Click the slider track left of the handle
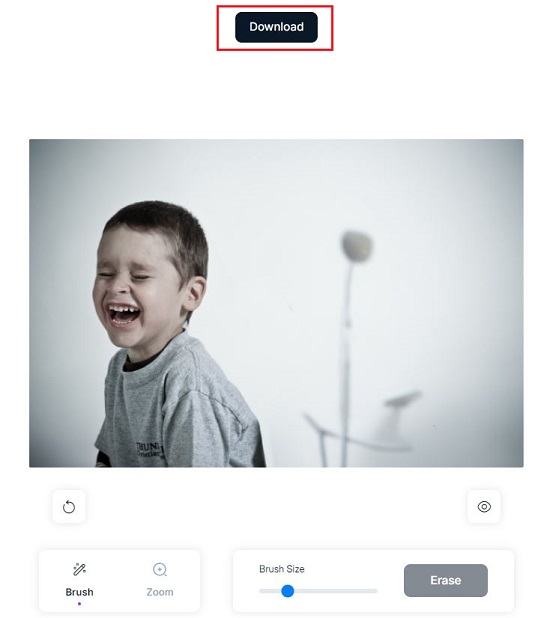550x618 pixels. 270,591
